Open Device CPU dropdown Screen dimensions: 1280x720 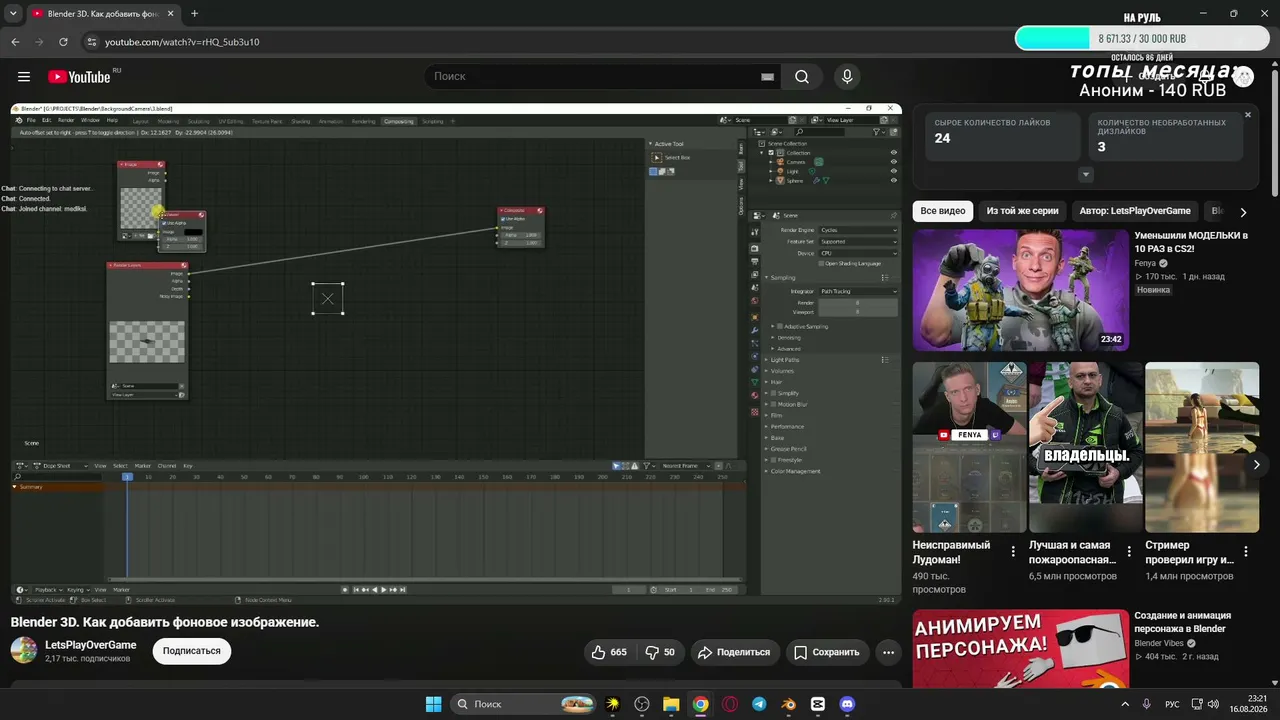[858, 253]
